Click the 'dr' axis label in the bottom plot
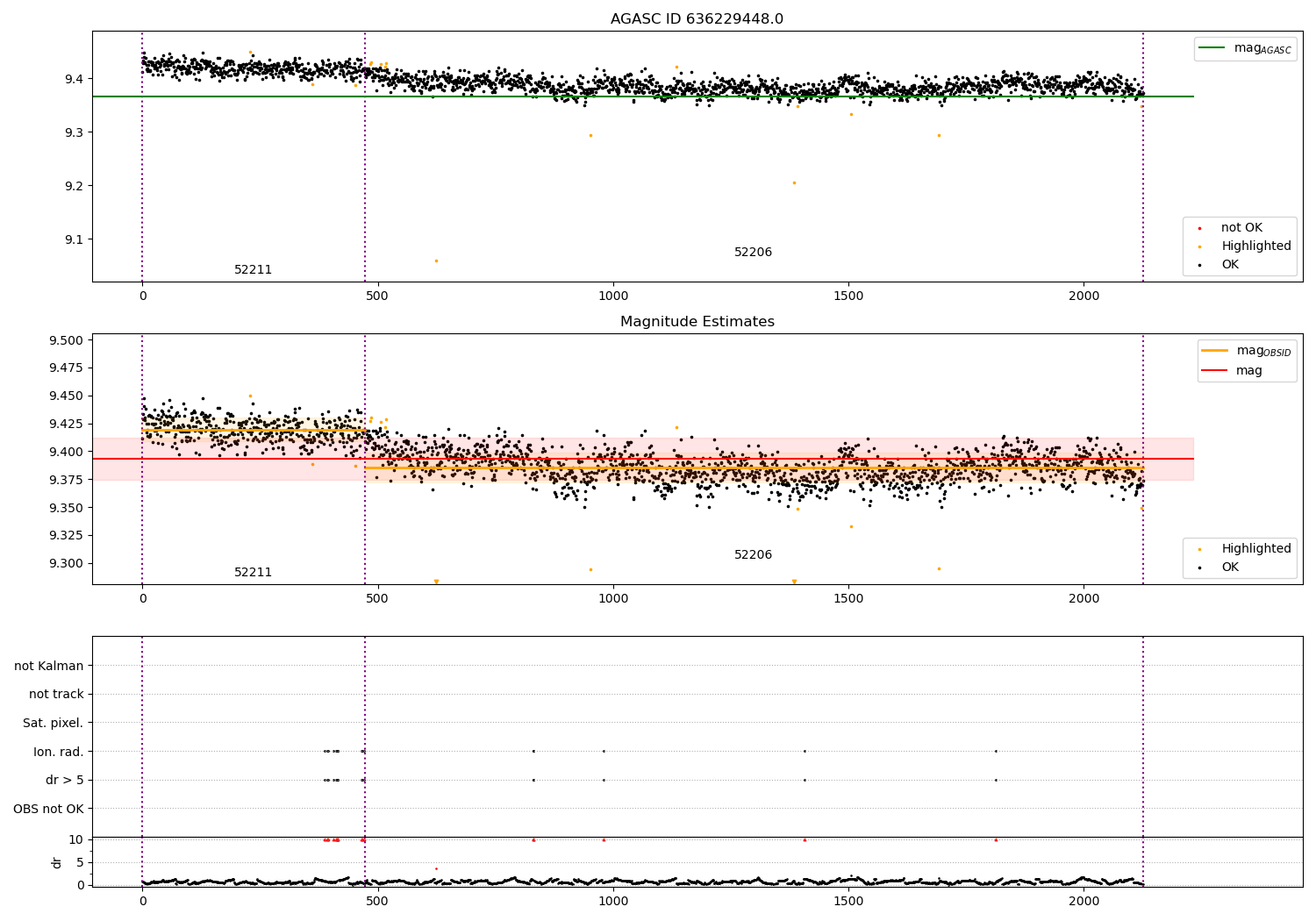 click(x=57, y=863)
